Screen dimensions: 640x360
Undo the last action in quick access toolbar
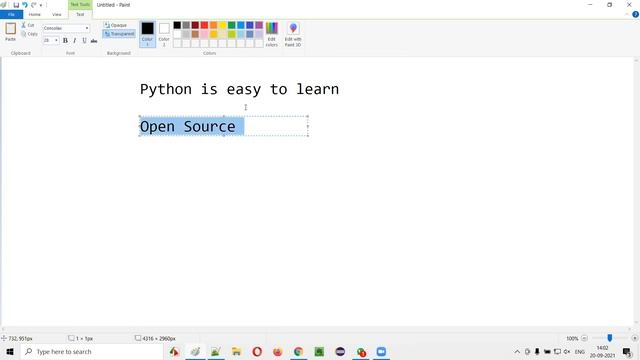[24, 5]
